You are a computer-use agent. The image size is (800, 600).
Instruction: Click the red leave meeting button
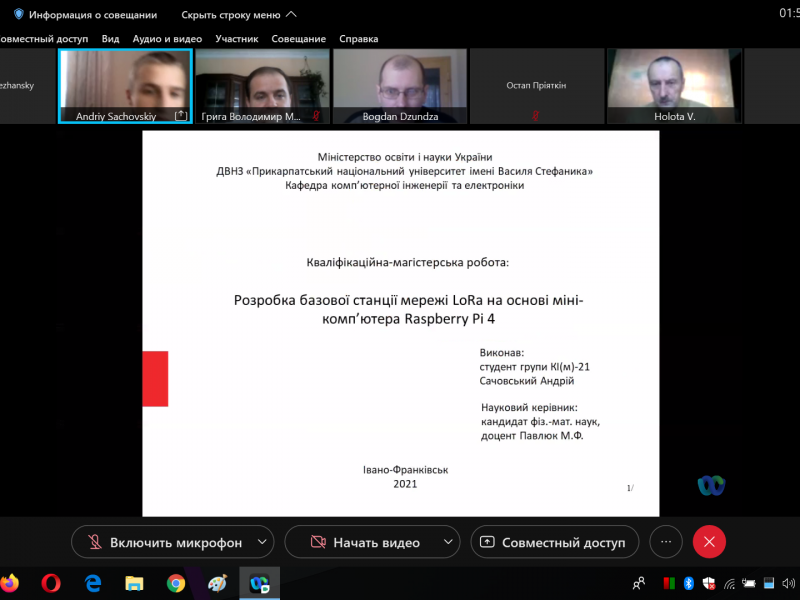pos(709,542)
